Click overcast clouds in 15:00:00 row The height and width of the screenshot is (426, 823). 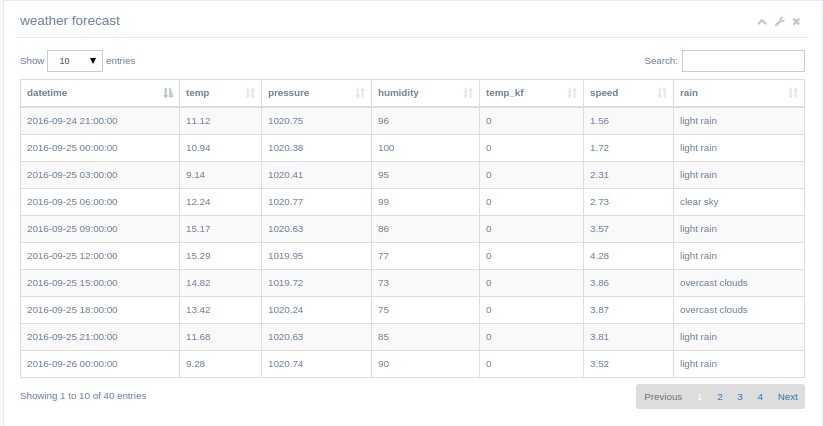click(714, 283)
